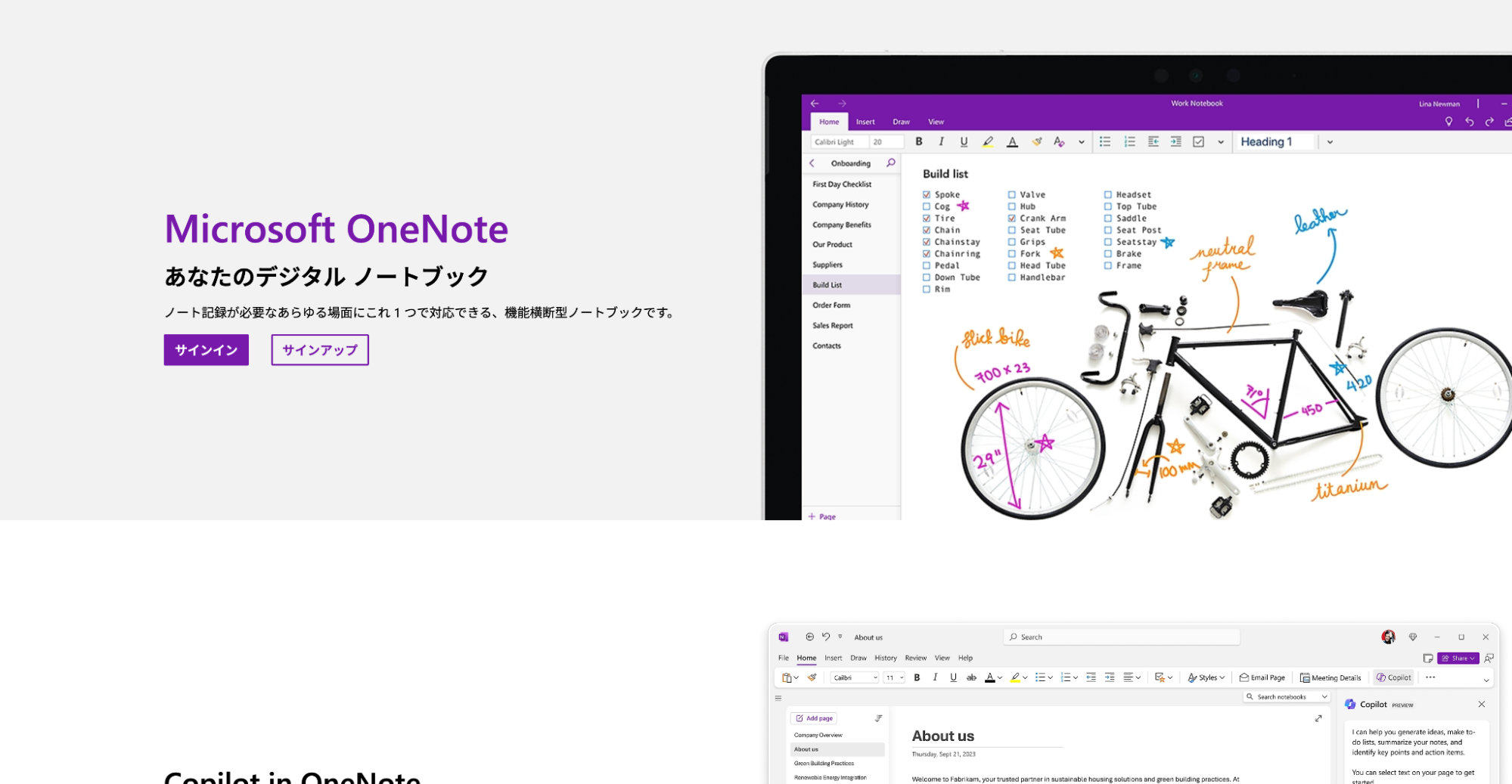This screenshot has width=1512, height=784.
Task: Click the expand page arrows icon above About us
Action: 1318,718
